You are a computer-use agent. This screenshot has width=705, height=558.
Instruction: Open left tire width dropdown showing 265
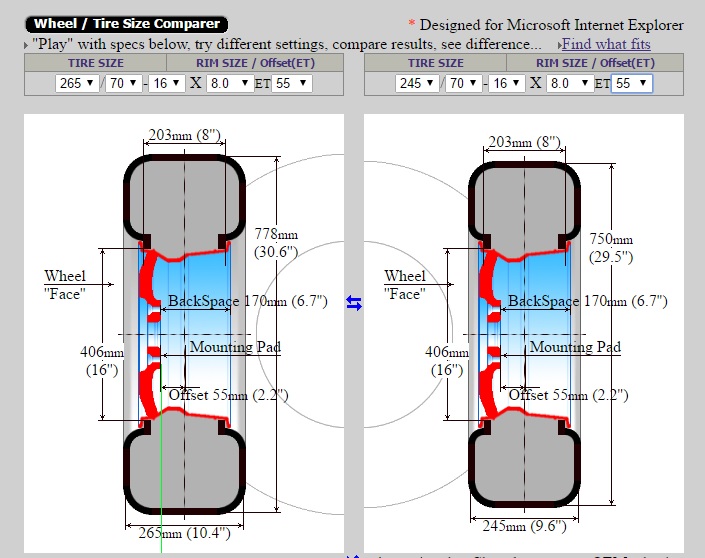[x=77, y=83]
